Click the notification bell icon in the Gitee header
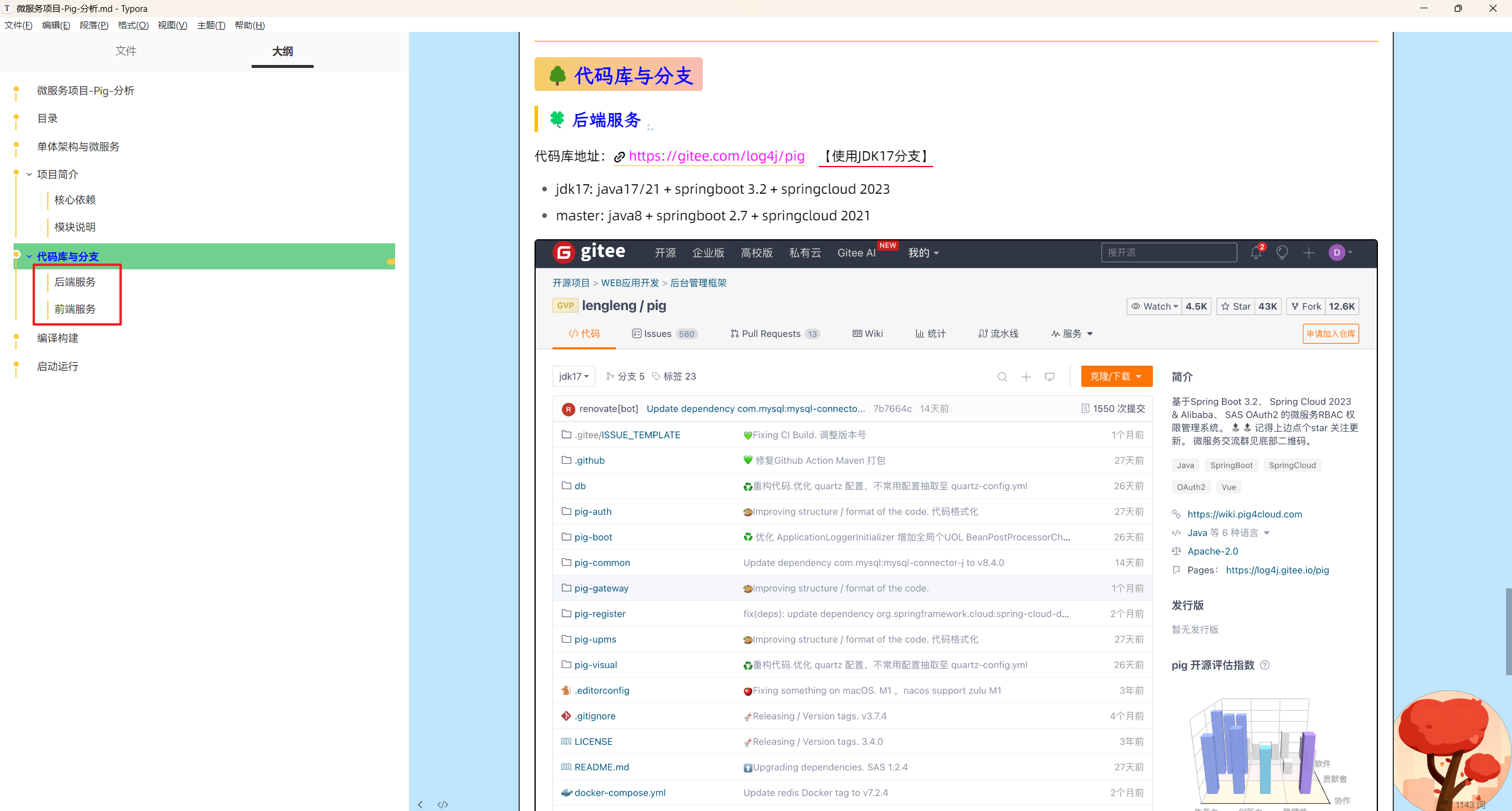 (x=1256, y=253)
